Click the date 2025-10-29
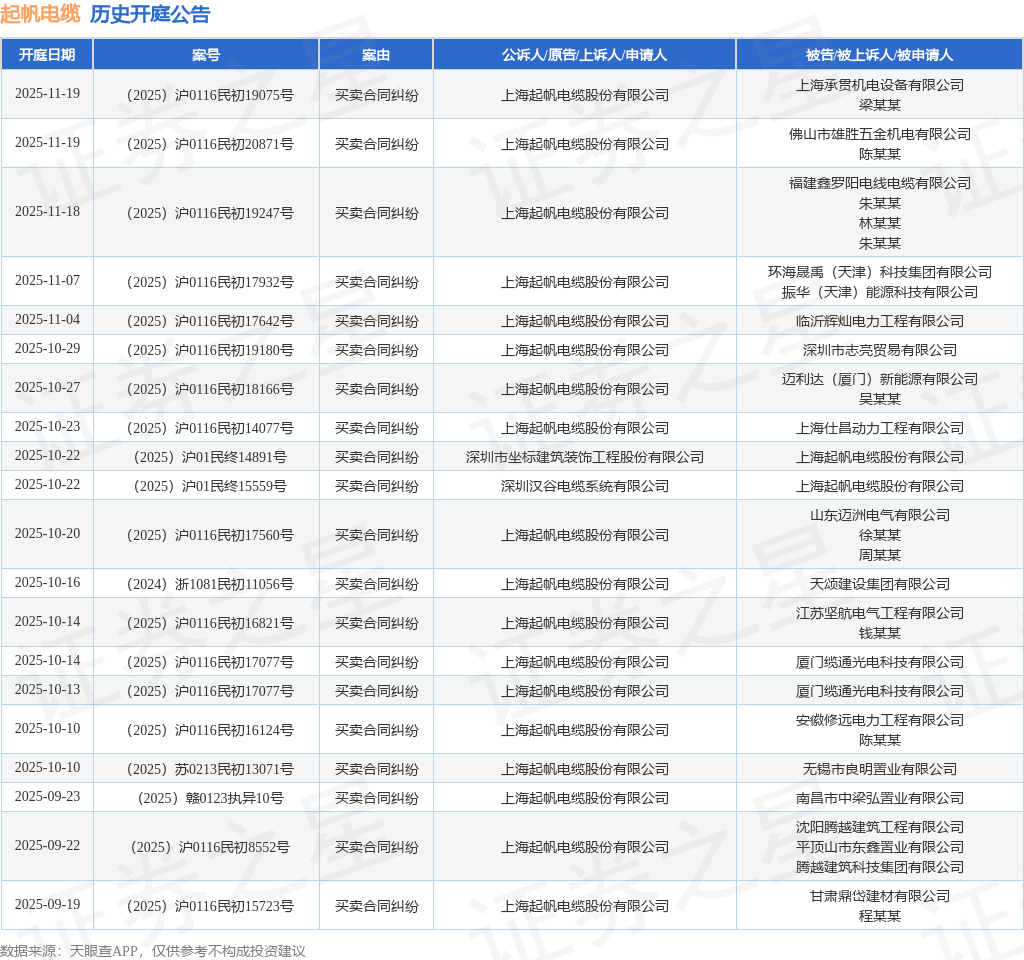The image size is (1024, 960). pos(47,349)
